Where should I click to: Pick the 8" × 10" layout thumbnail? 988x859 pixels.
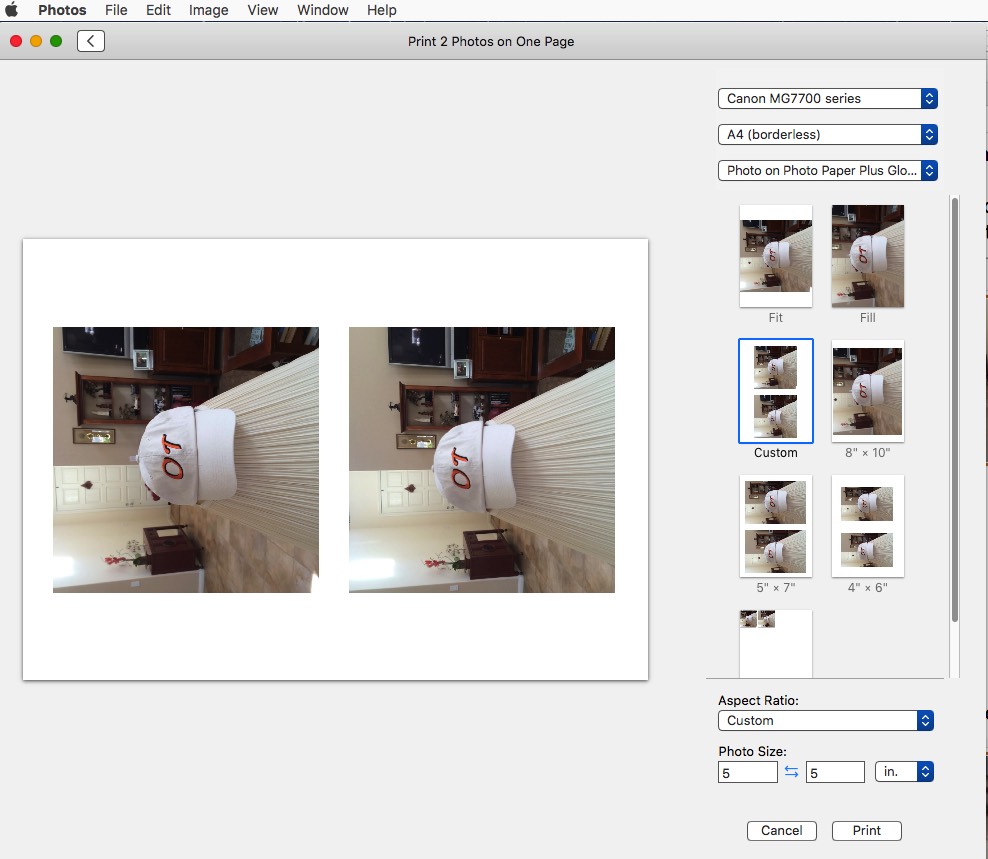click(x=867, y=391)
